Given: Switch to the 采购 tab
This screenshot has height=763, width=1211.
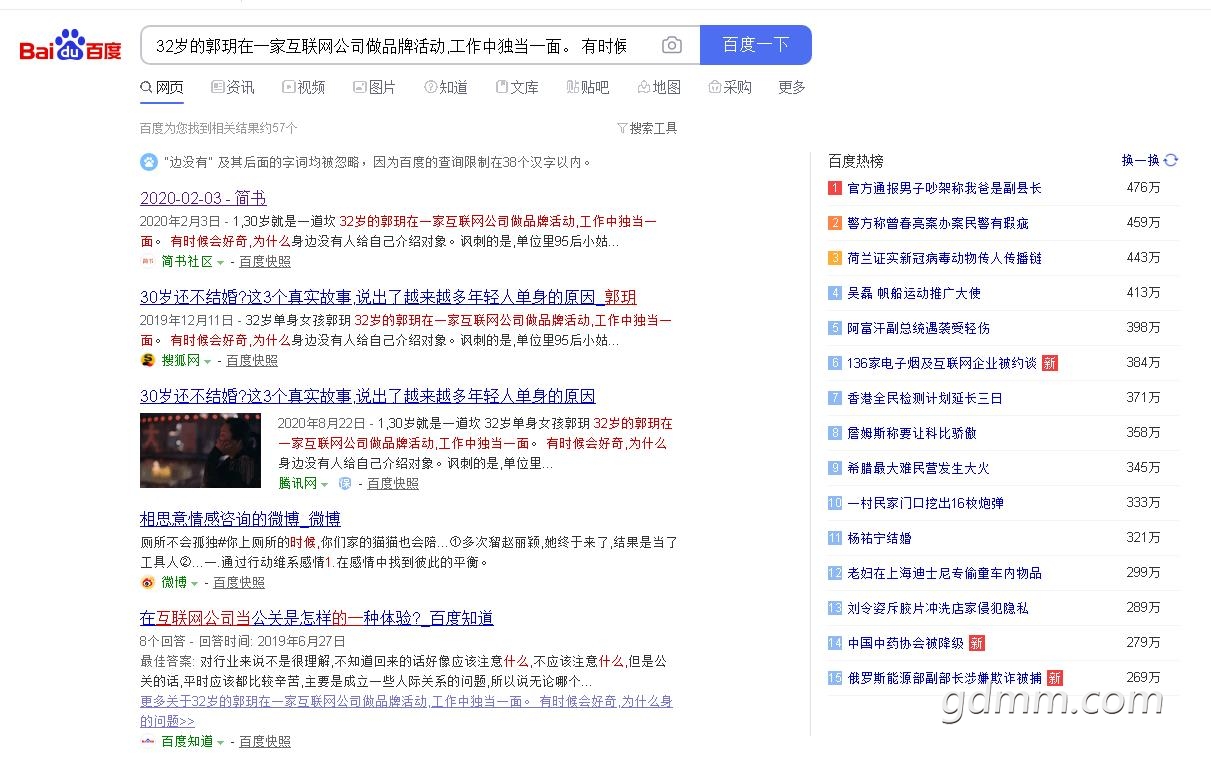Looking at the screenshot, I should [x=730, y=87].
